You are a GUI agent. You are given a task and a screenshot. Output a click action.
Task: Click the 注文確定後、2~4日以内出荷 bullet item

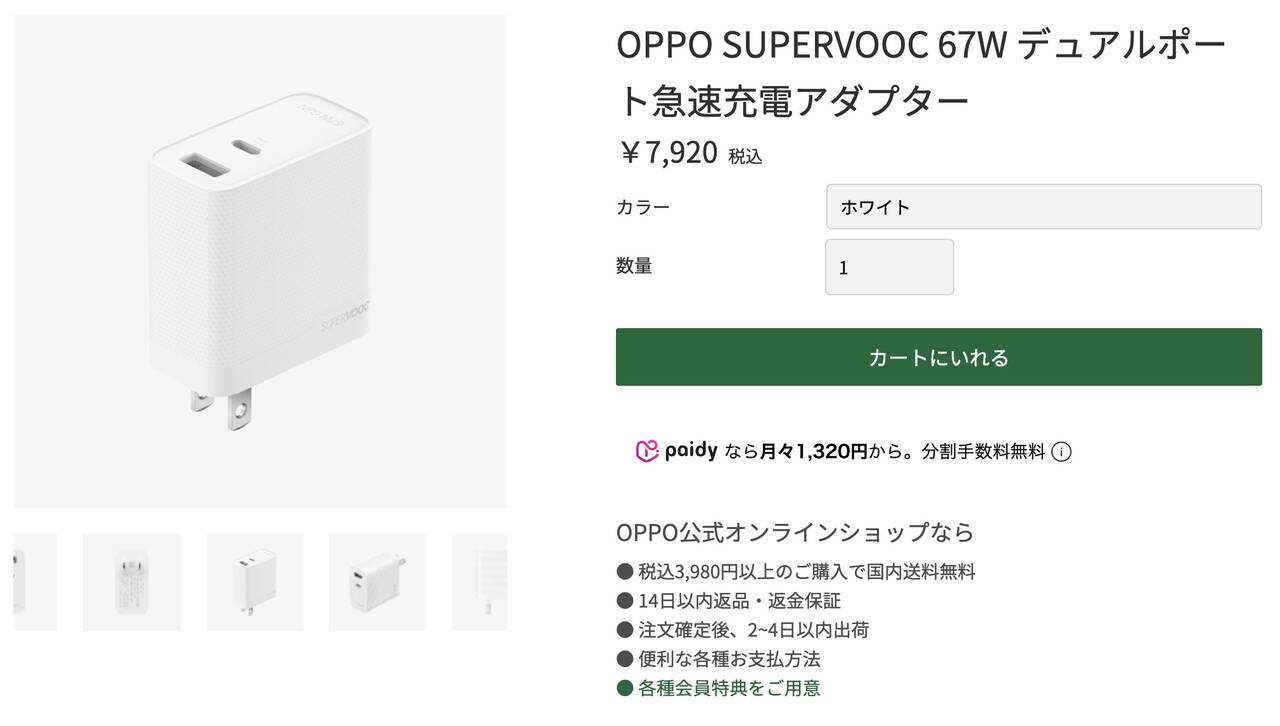click(753, 630)
